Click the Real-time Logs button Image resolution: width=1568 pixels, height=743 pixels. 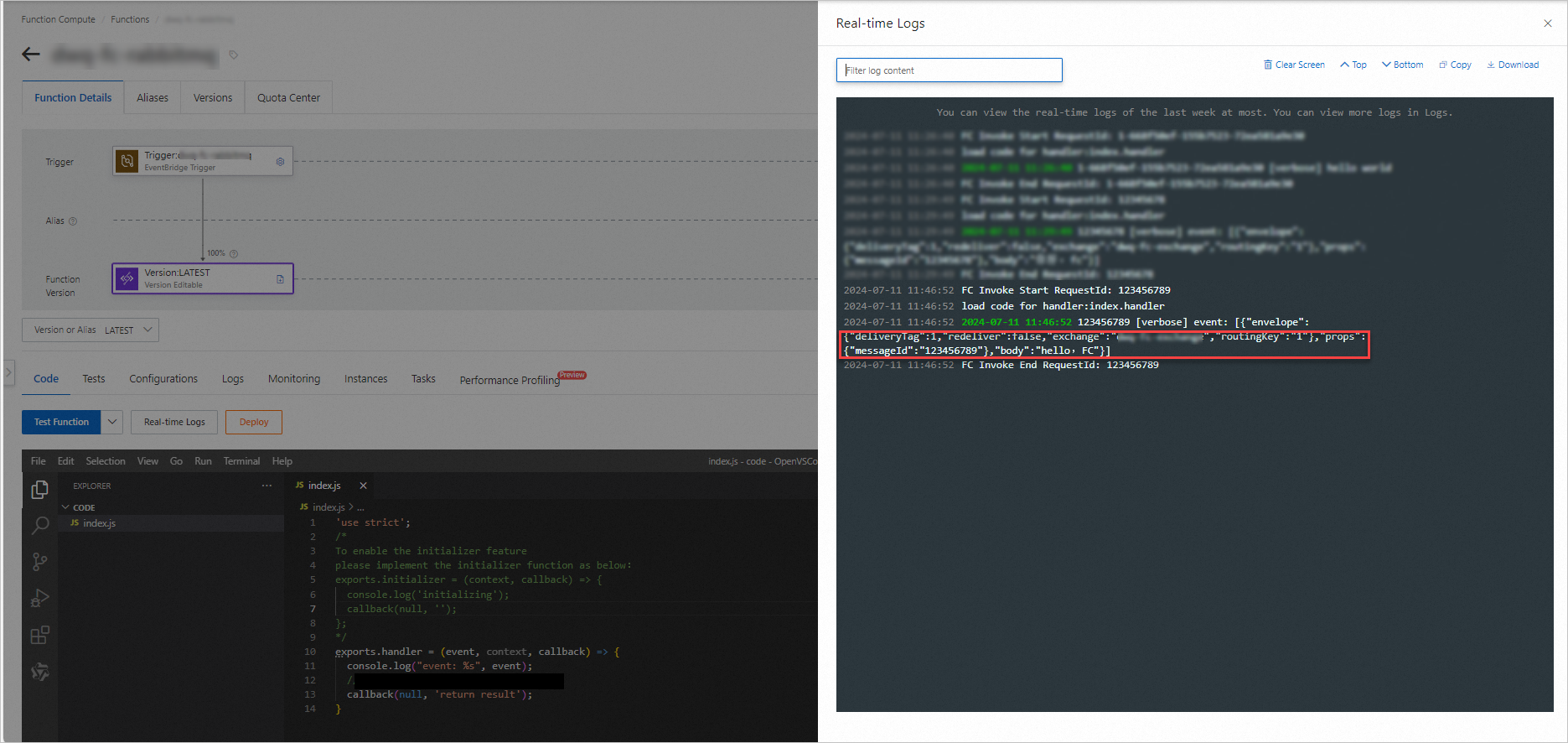click(174, 422)
